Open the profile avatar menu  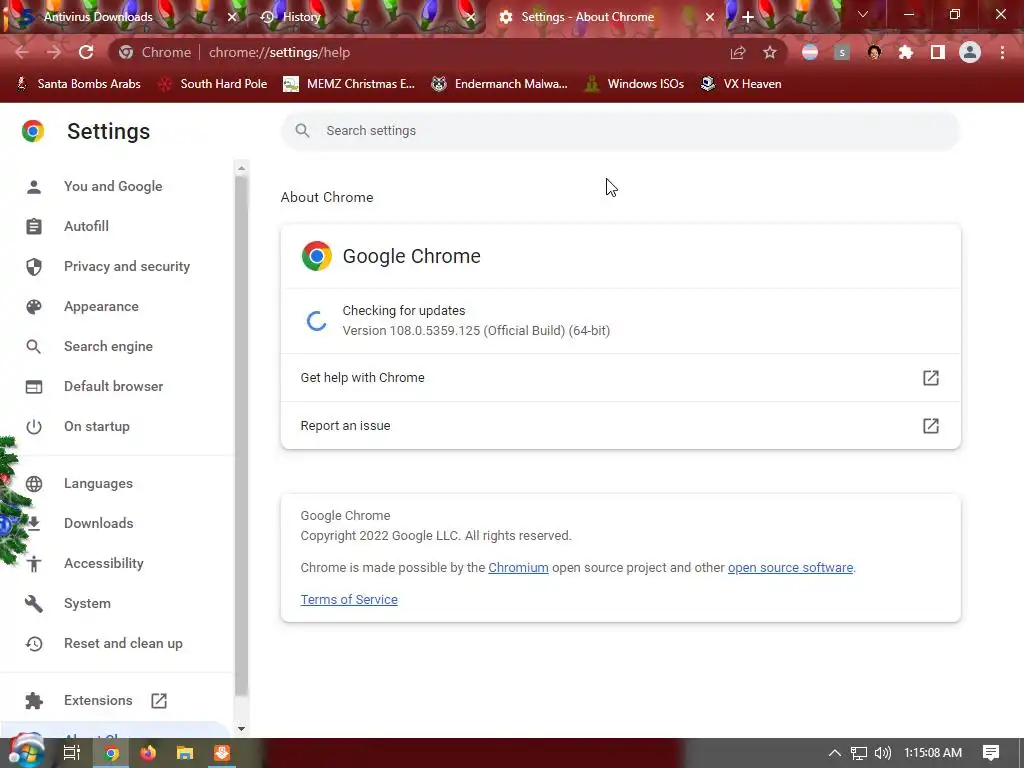pos(970,52)
